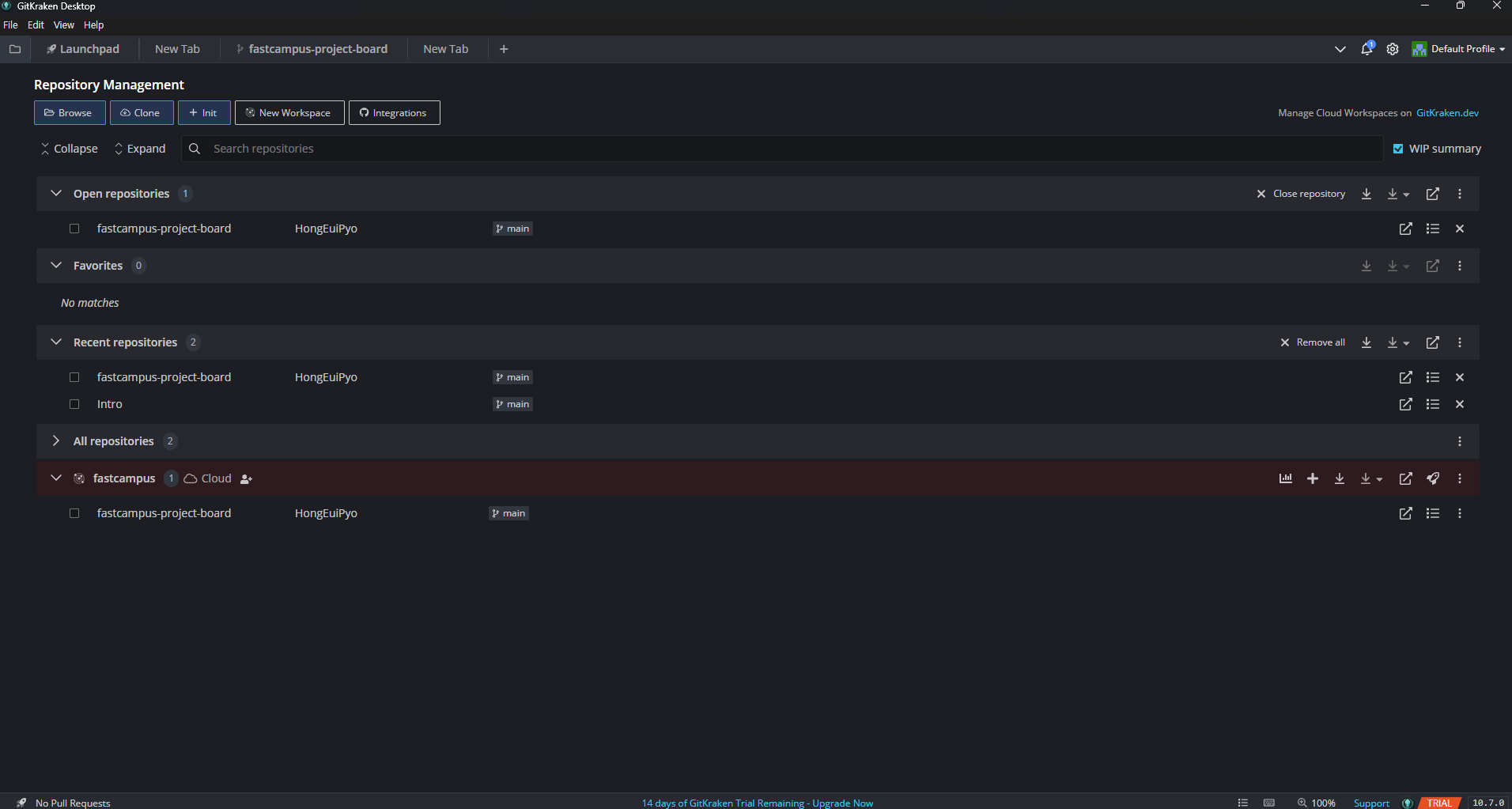The height and width of the screenshot is (809, 1512).
Task: Open preferences via the gear icon
Action: click(x=1393, y=49)
